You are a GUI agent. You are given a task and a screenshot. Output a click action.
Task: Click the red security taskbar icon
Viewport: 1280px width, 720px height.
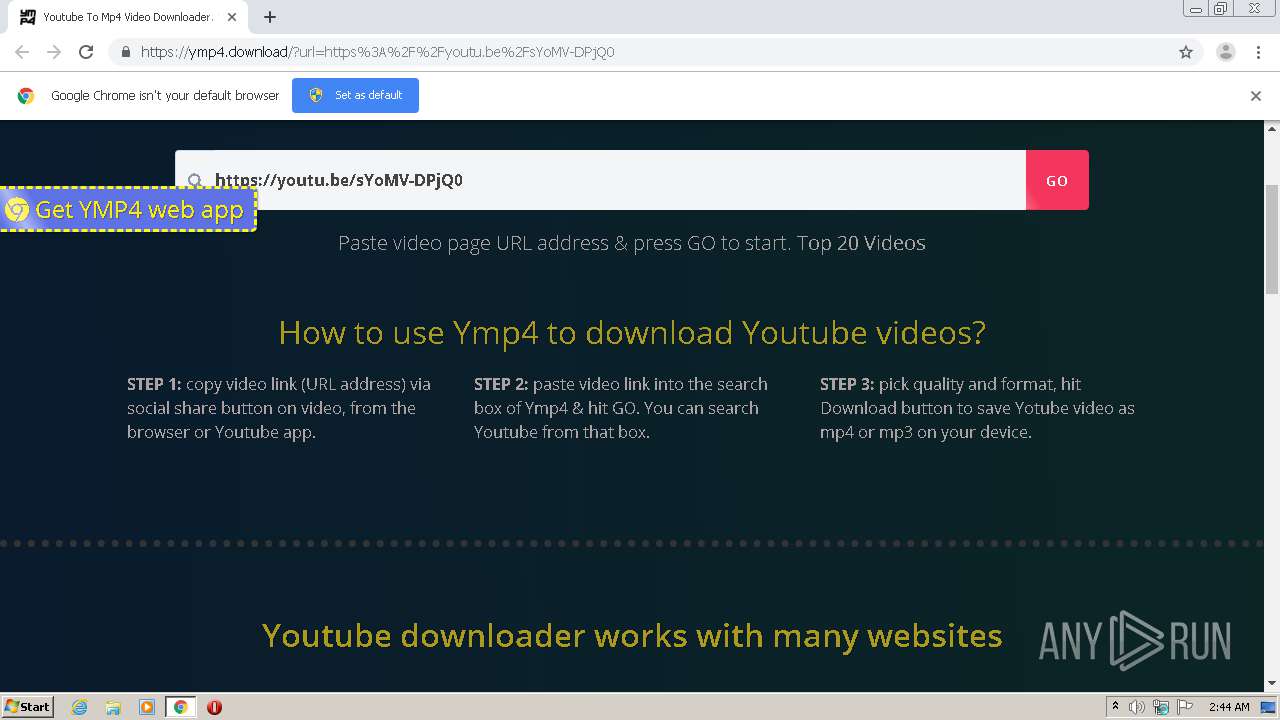[x=214, y=707]
